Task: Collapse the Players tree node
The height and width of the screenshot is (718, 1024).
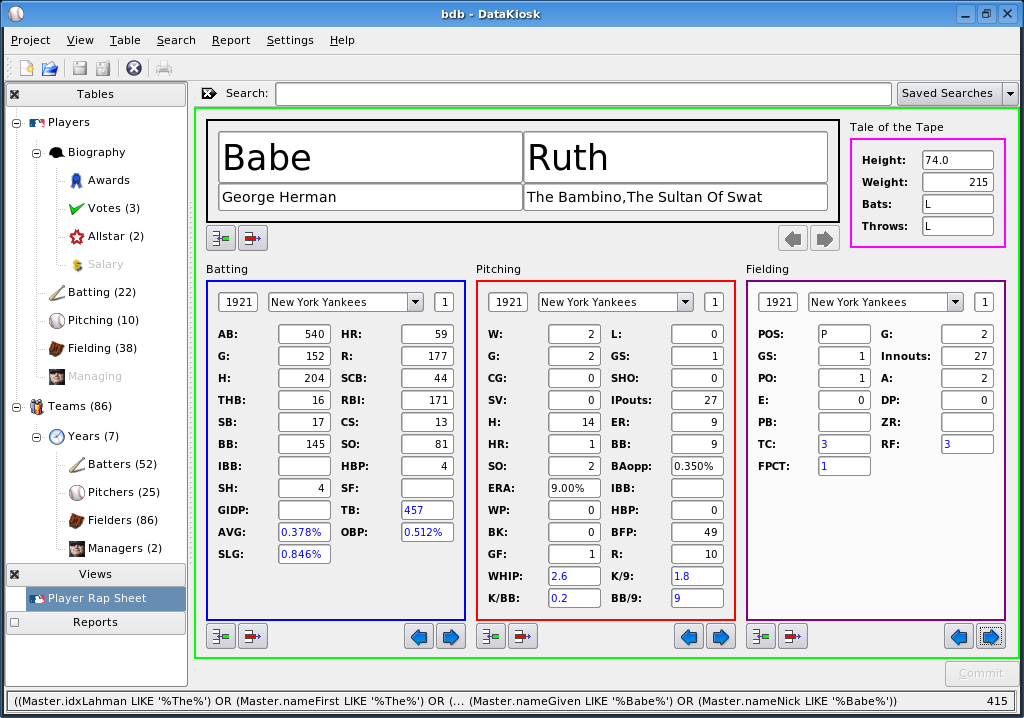Action: 16,123
